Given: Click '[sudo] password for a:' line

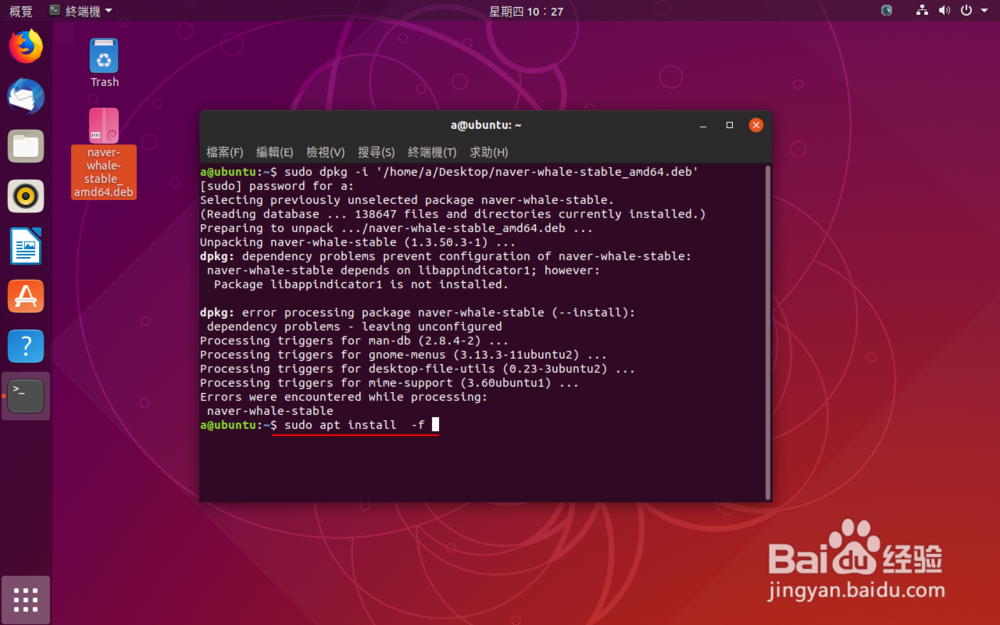Looking at the screenshot, I should [276, 186].
